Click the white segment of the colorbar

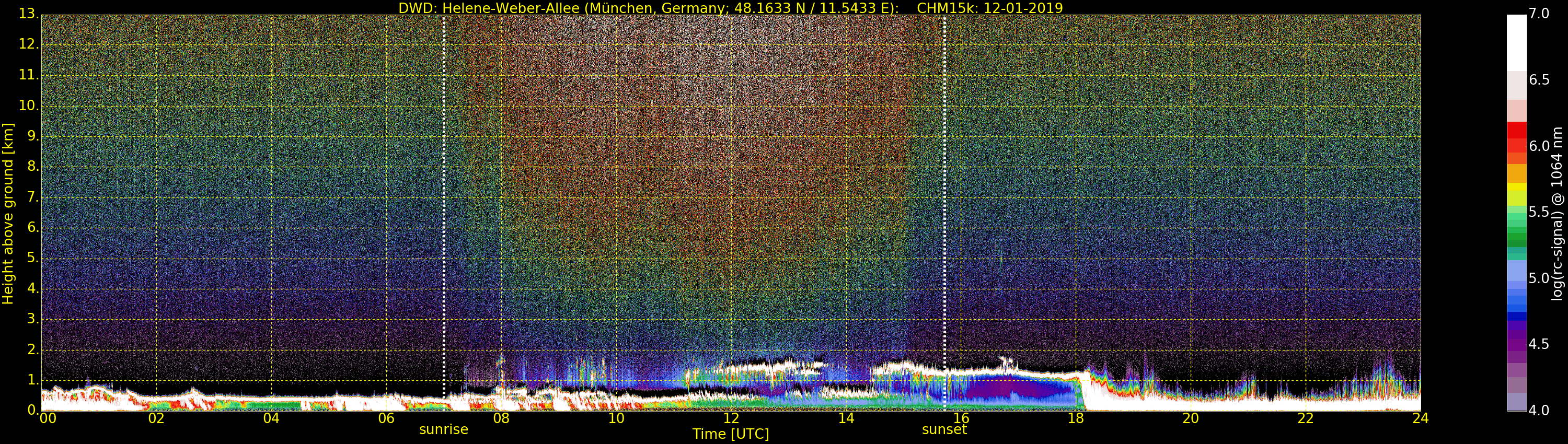pyautogui.click(x=1516, y=43)
